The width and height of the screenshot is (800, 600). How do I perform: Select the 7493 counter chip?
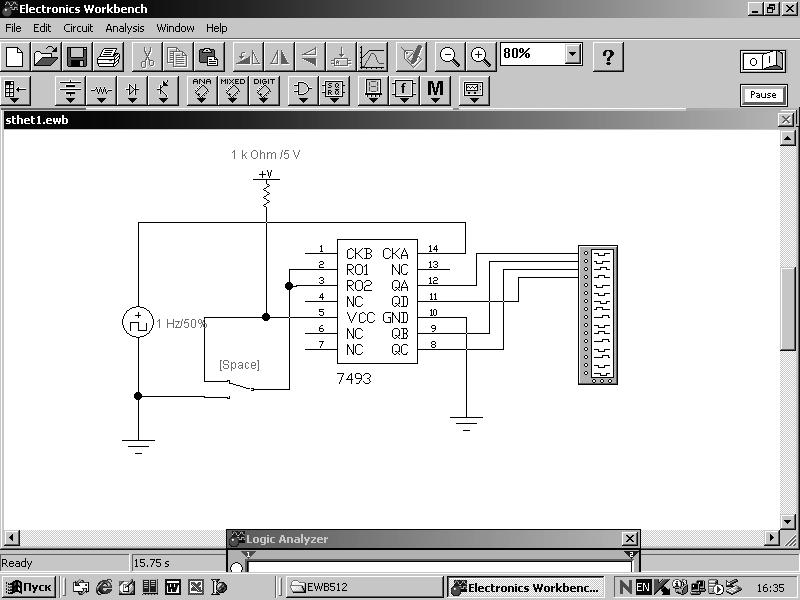click(x=377, y=302)
